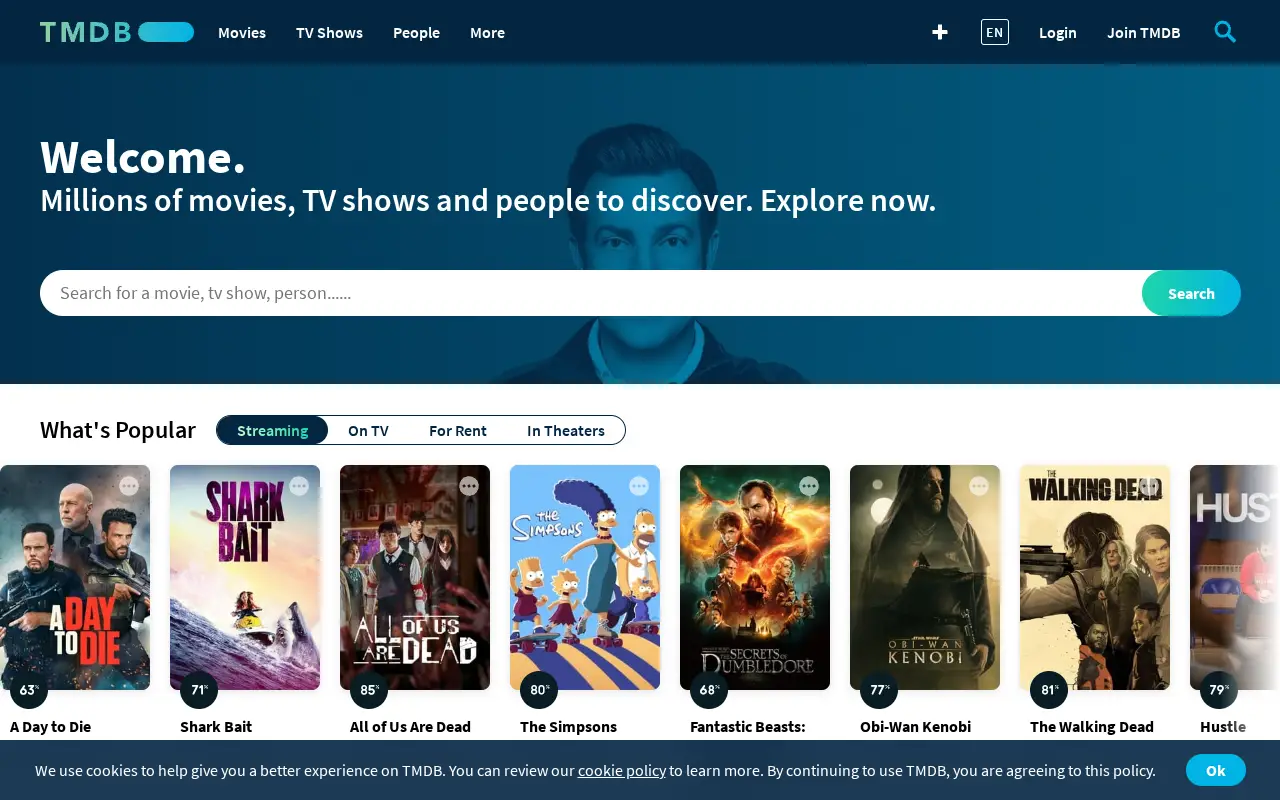Open the three-dot menu on A Day to Die
This screenshot has height=800, width=1280.
point(129,486)
